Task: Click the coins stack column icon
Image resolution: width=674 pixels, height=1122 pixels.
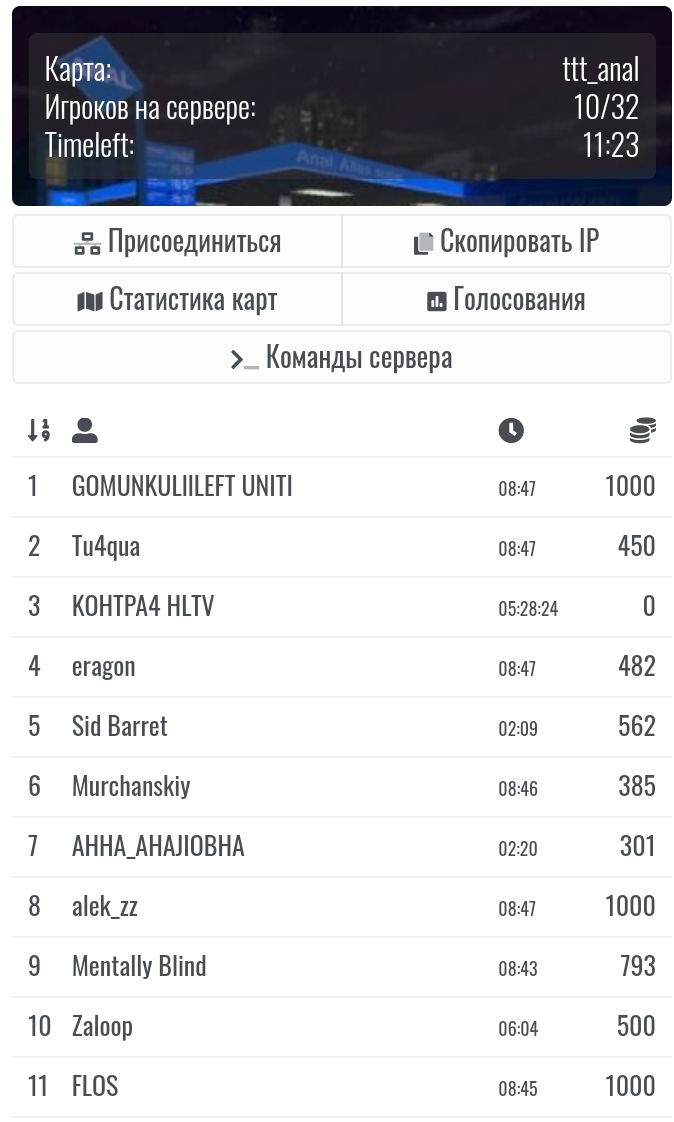Action: (x=643, y=430)
